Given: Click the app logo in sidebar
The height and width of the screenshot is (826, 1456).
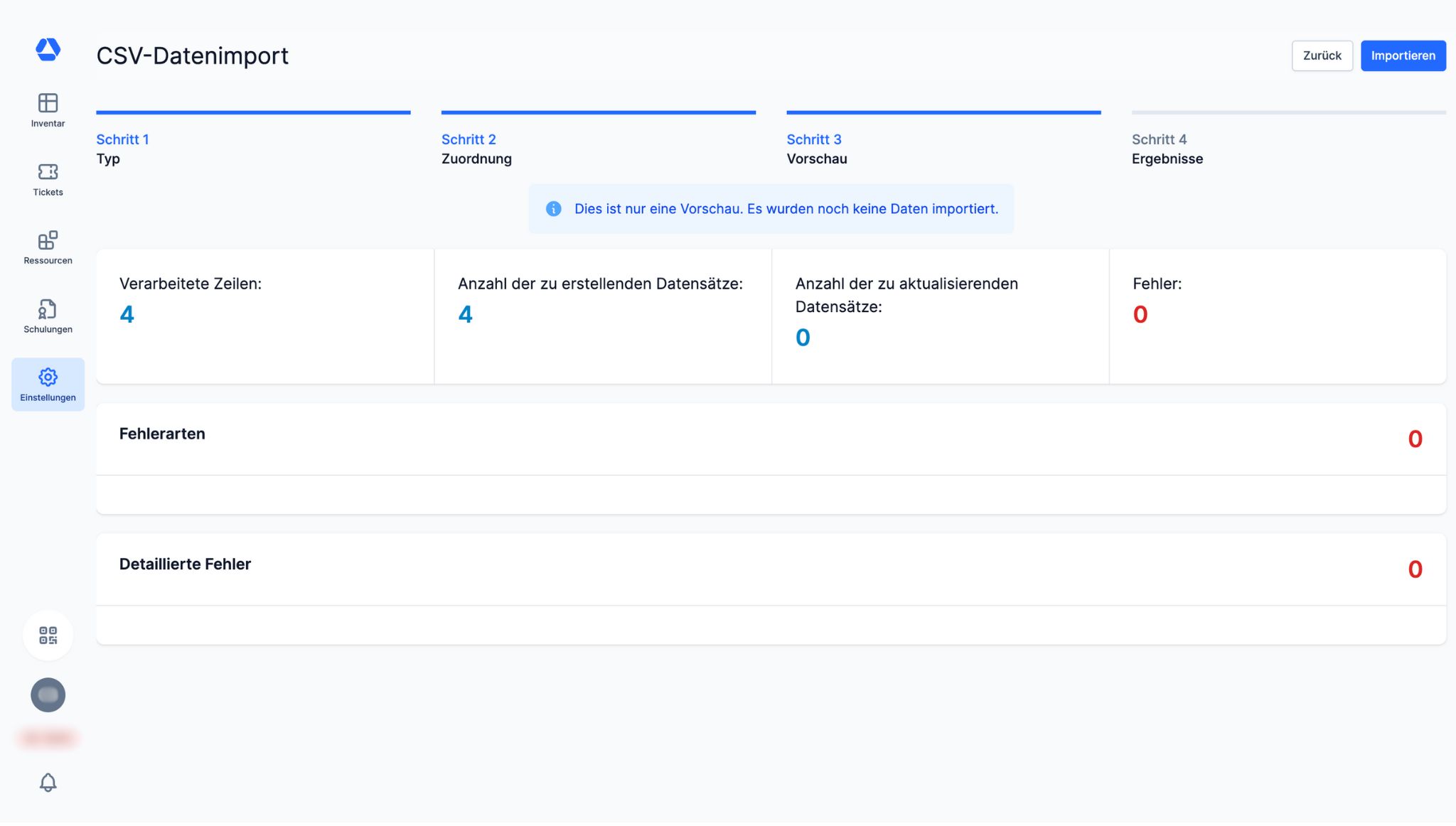Looking at the screenshot, I should pos(48,50).
